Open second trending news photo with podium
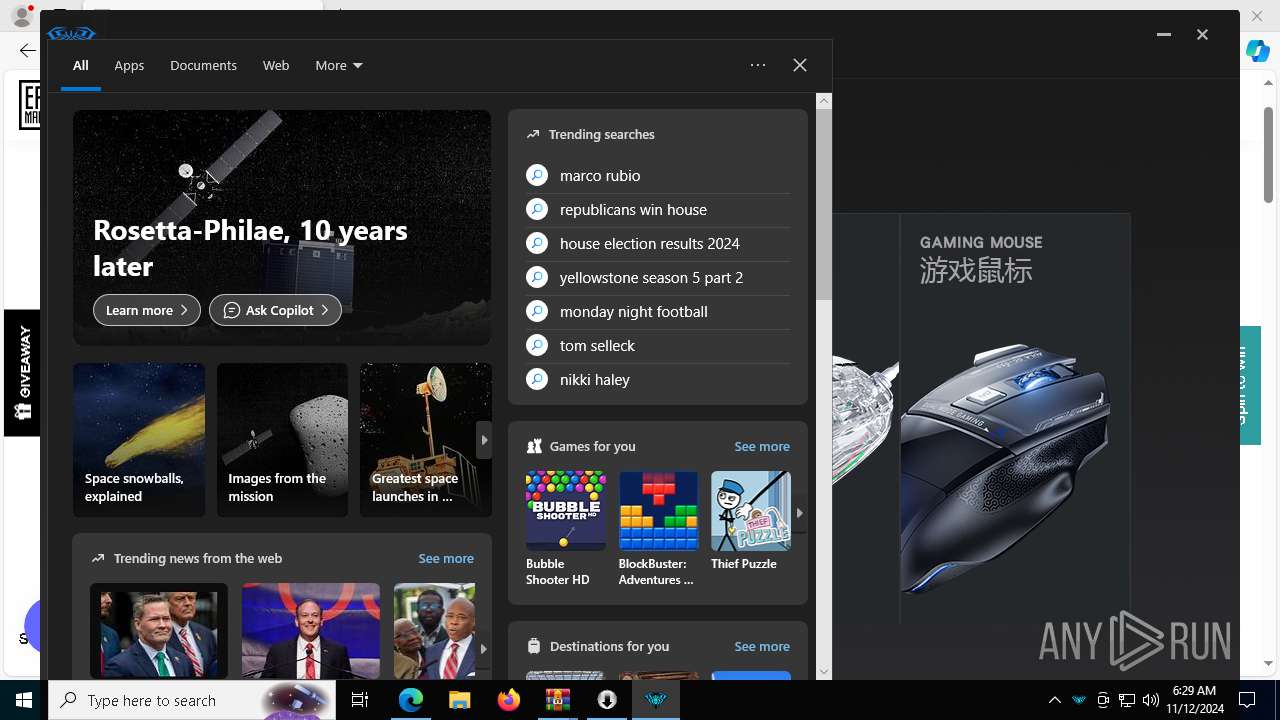1280x720 pixels. point(311,631)
